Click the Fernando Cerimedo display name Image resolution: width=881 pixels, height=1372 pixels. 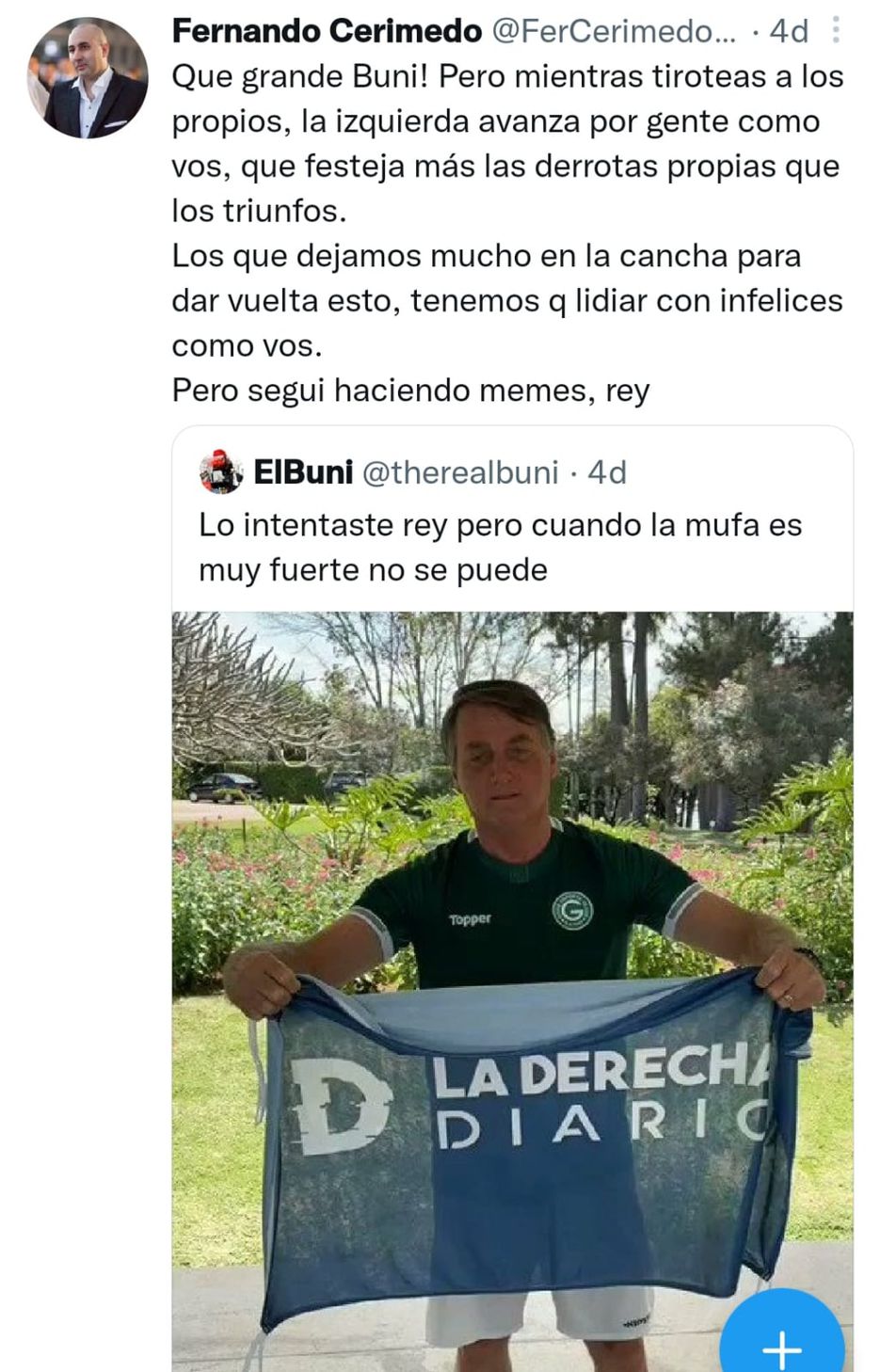[327, 32]
